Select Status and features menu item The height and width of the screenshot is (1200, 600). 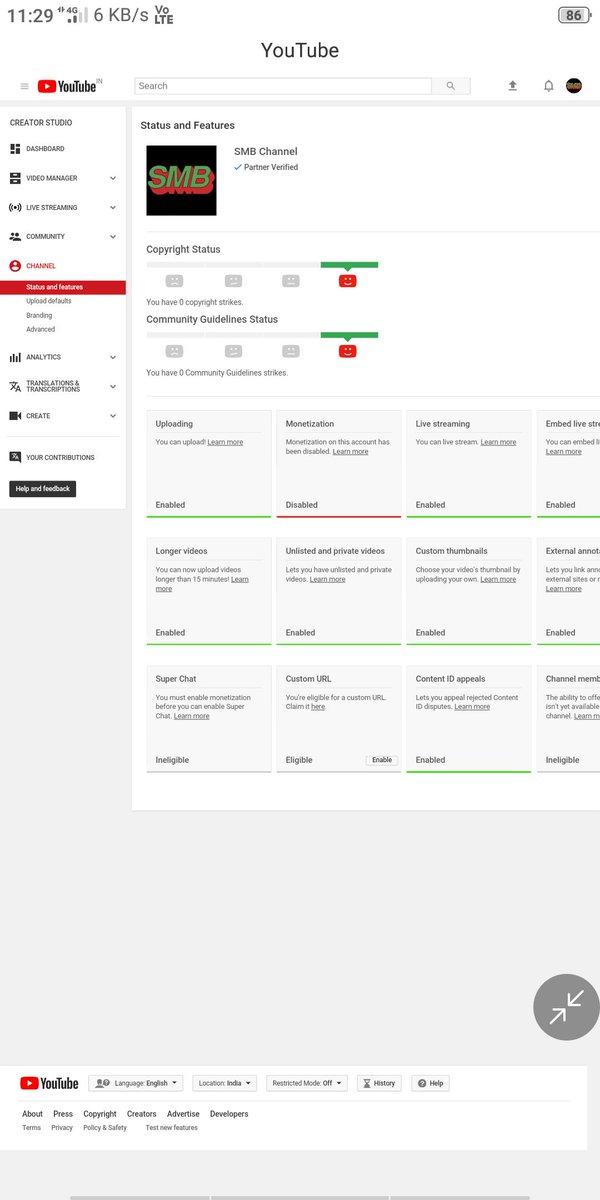point(63,287)
